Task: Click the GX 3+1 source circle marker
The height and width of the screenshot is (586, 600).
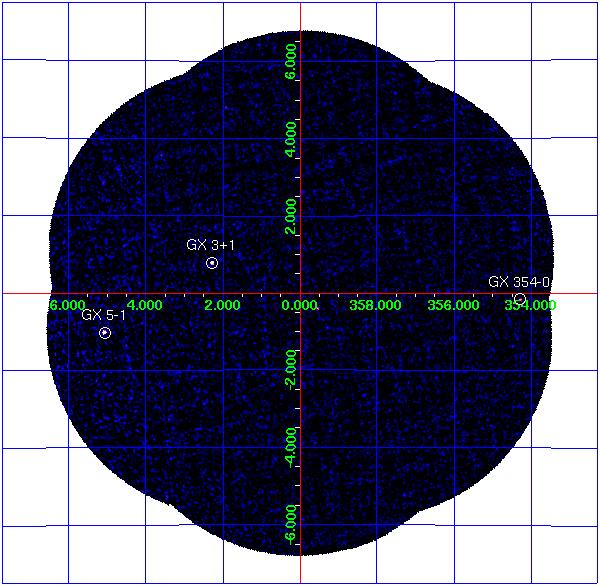Action: tap(212, 263)
